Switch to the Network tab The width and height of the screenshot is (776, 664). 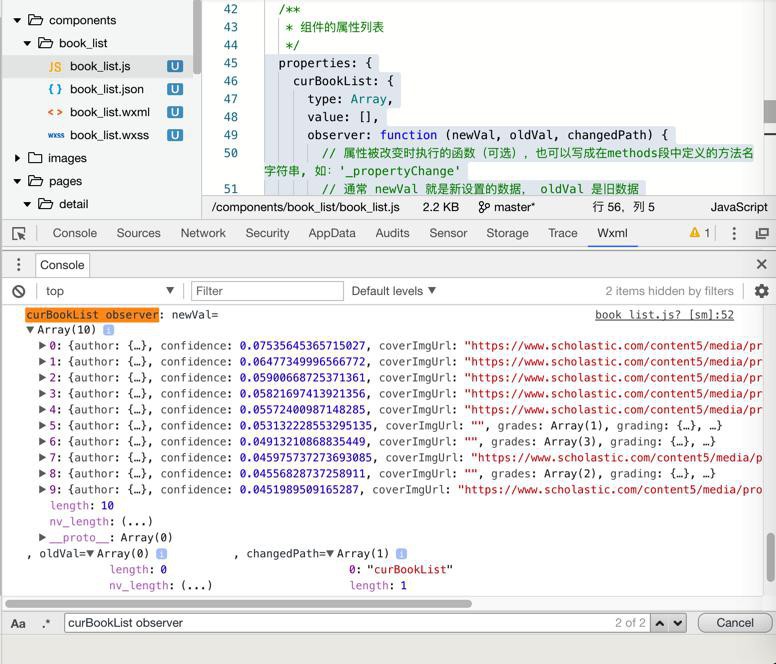point(203,233)
